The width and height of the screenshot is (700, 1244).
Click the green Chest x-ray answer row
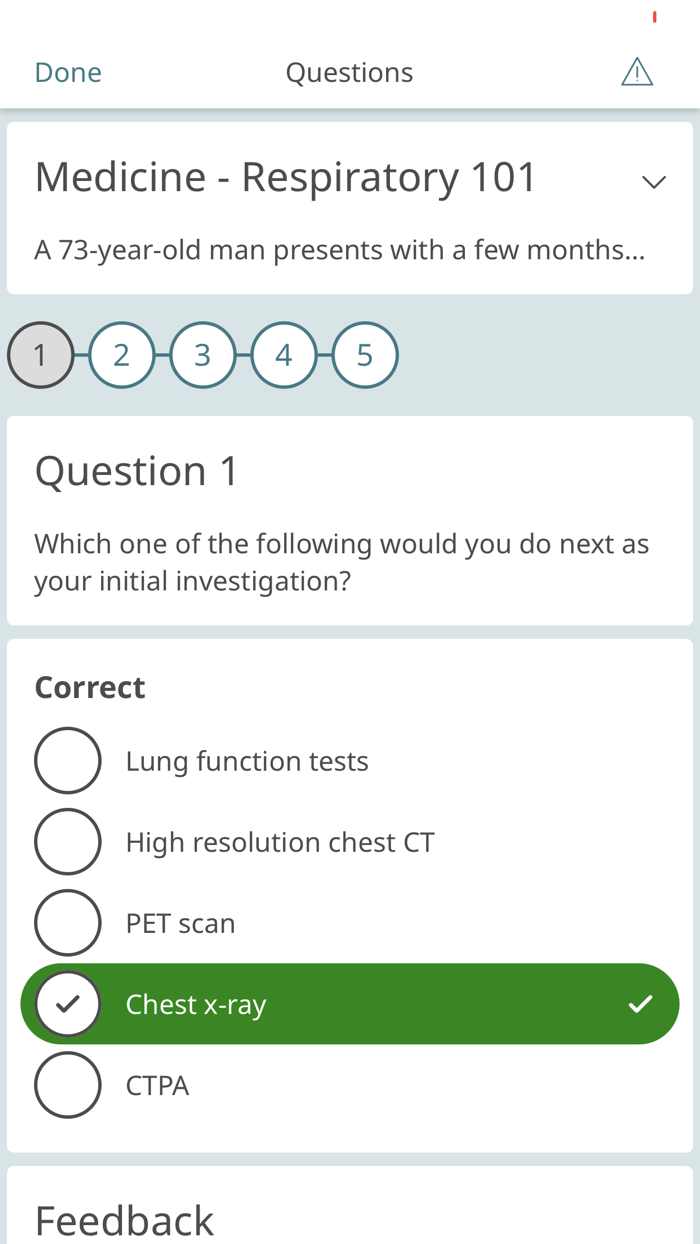click(x=350, y=1003)
